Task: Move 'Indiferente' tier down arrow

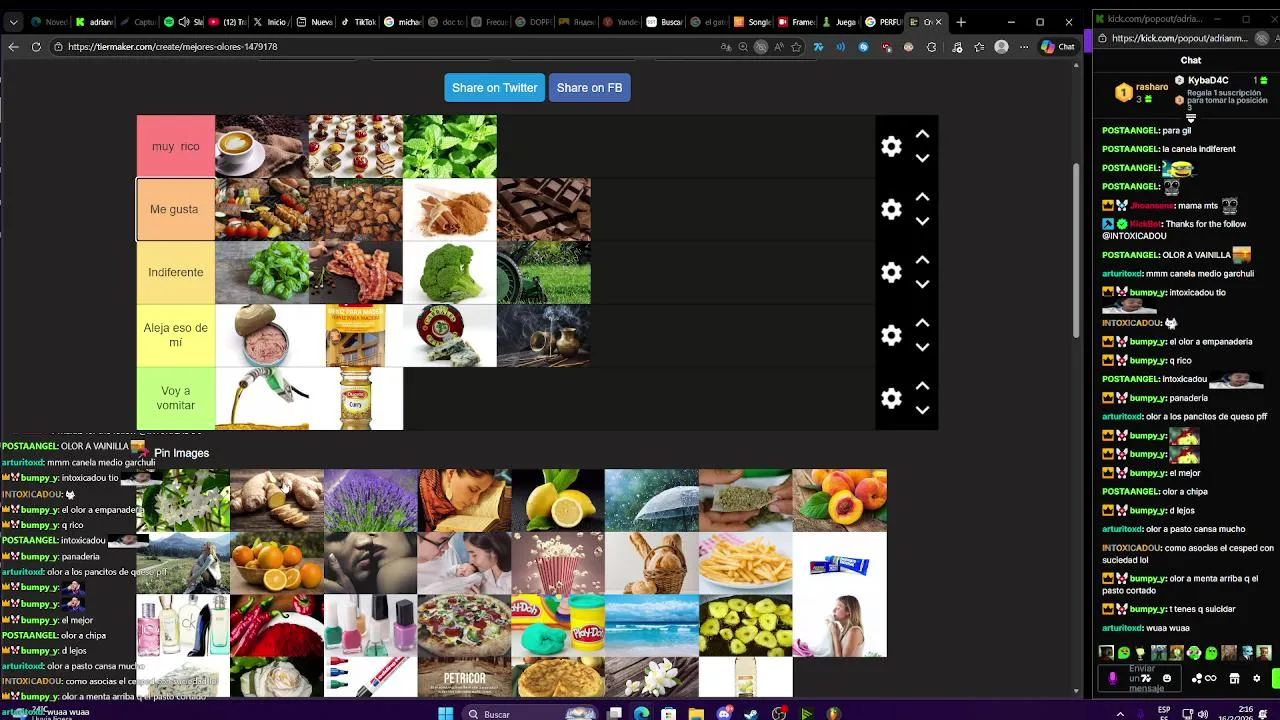Action: (922, 284)
